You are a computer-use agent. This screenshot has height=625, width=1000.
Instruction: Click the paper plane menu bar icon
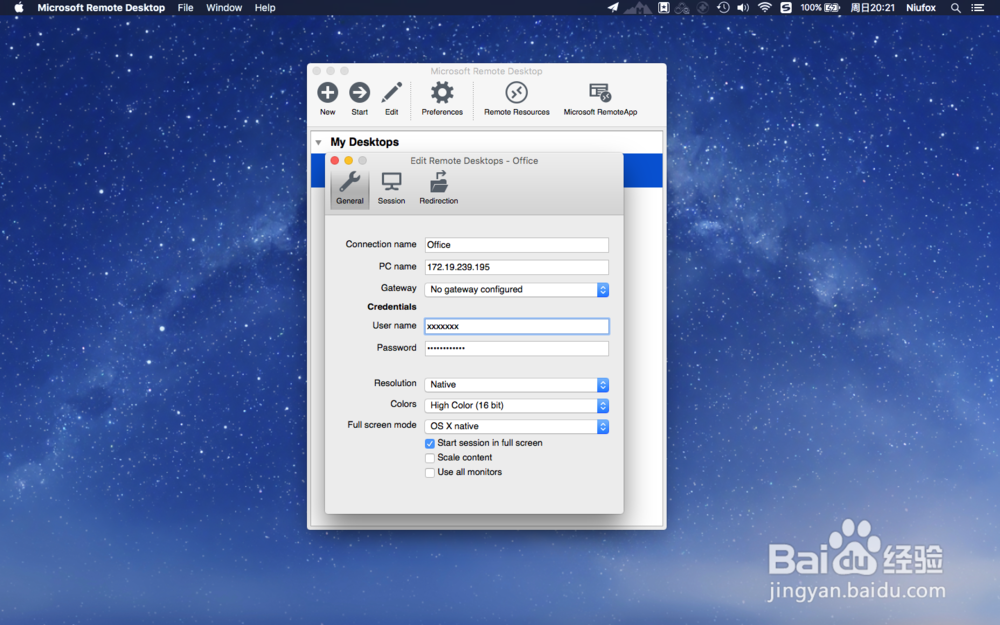[613, 8]
